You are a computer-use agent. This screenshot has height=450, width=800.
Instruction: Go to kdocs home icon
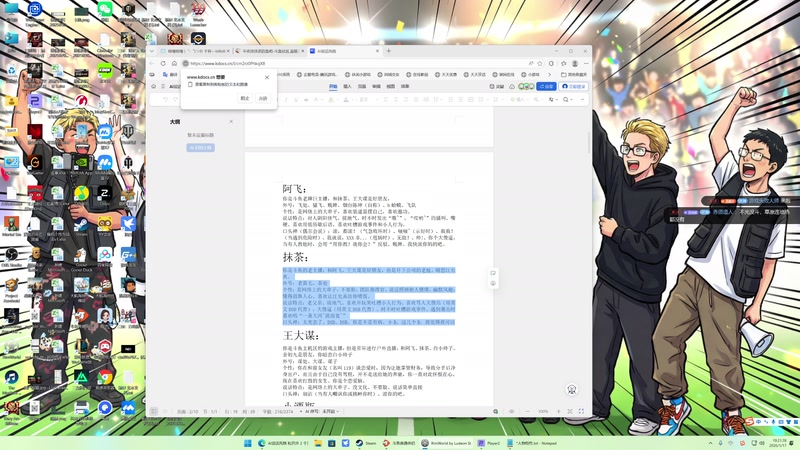[x=154, y=86]
